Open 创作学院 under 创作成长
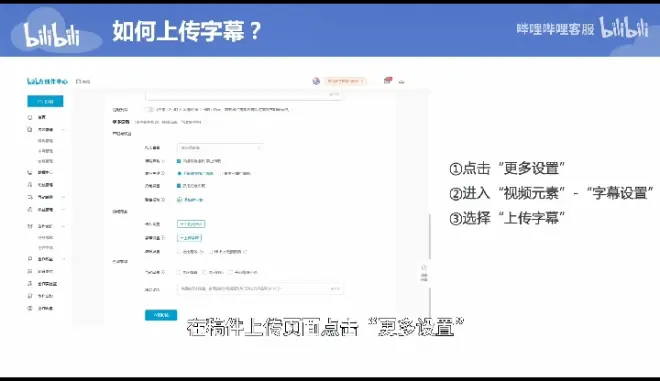The width and height of the screenshot is (660, 381). click(x=45, y=248)
